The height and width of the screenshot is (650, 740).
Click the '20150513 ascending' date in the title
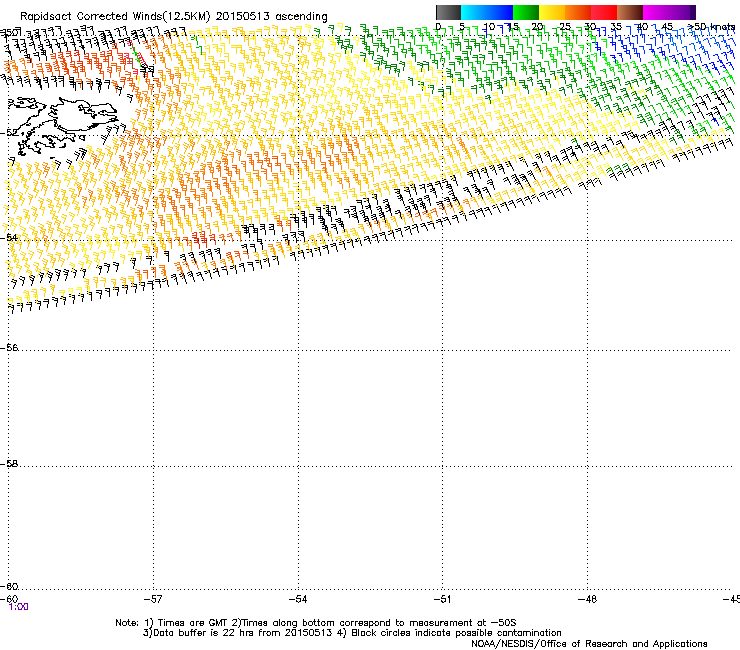(271, 16)
